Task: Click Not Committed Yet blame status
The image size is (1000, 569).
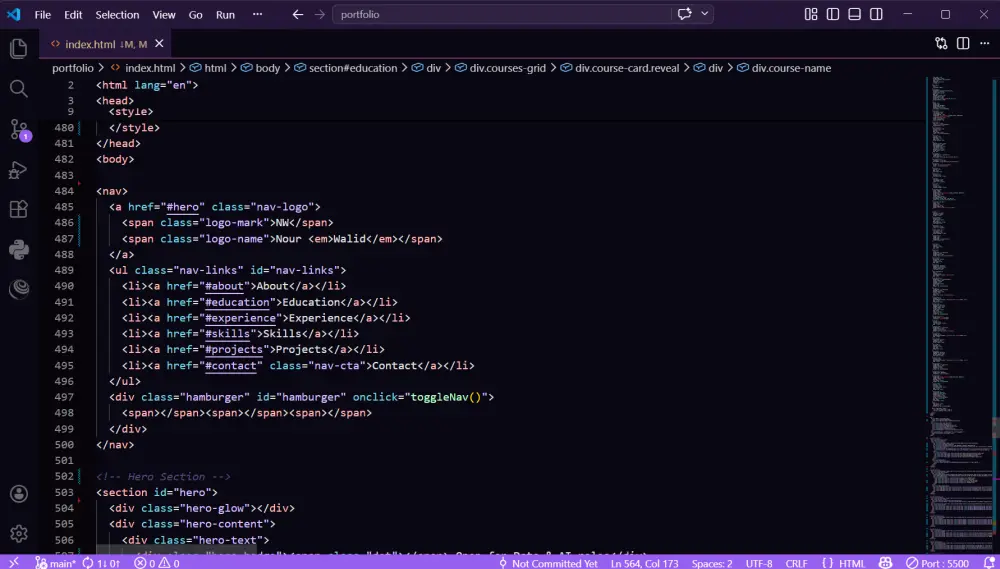Action: click(548, 563)
